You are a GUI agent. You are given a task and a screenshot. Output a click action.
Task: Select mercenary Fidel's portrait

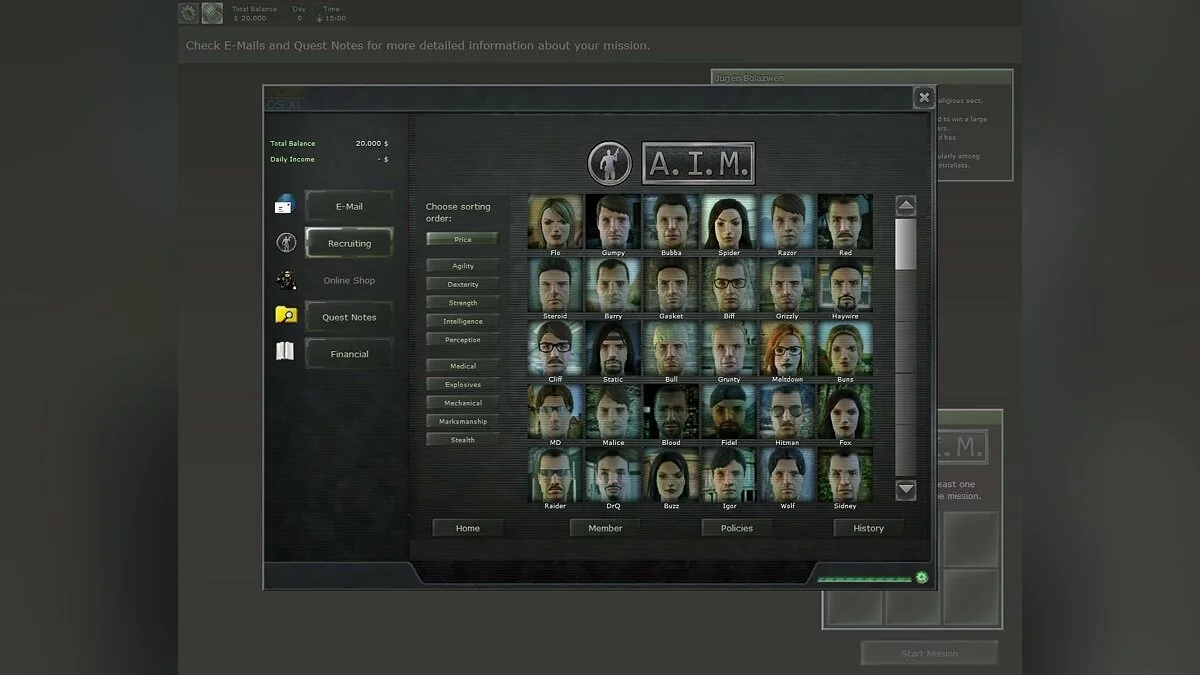pyautogui.click(x=729, y=411)
